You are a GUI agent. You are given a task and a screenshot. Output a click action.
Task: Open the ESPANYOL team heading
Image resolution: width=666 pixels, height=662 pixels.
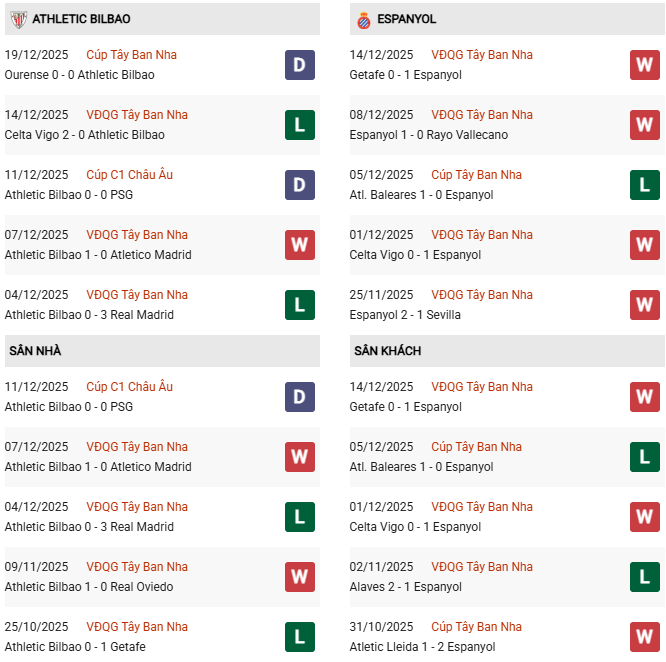407,19
